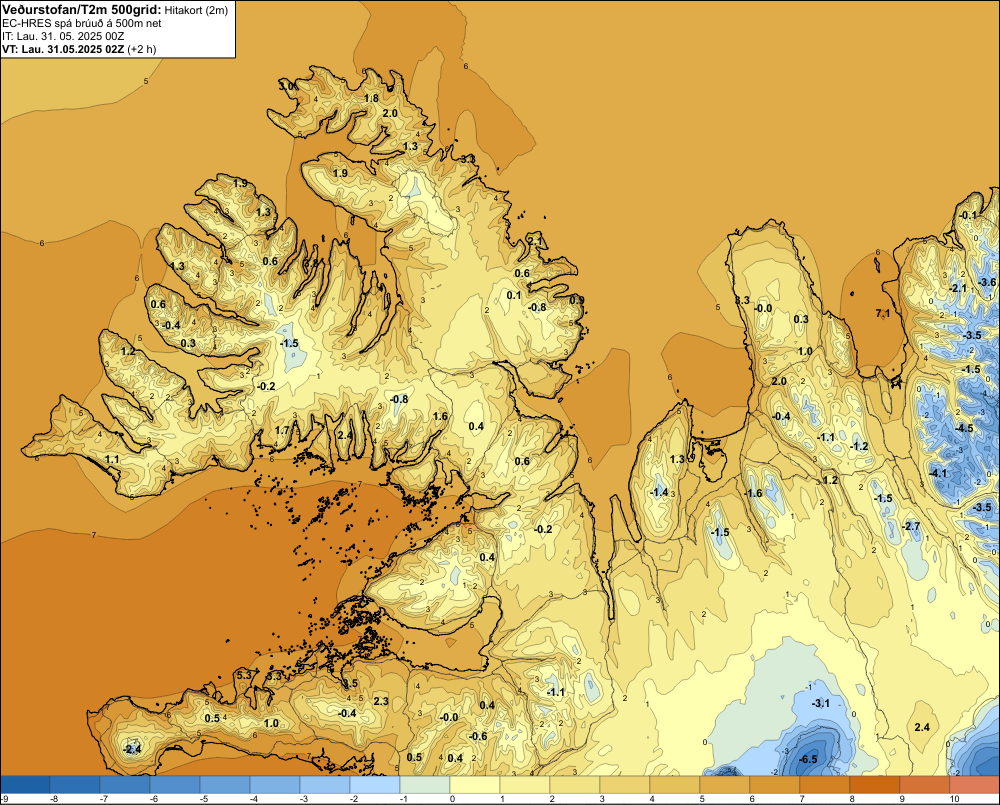Click the '2.3' temperature value

click(x=381, y=701)
